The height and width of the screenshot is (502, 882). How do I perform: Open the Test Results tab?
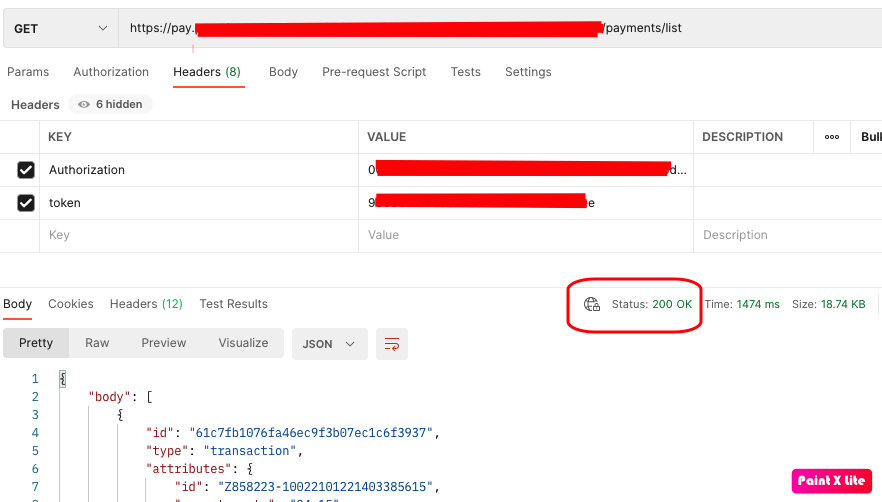[233, 304]
